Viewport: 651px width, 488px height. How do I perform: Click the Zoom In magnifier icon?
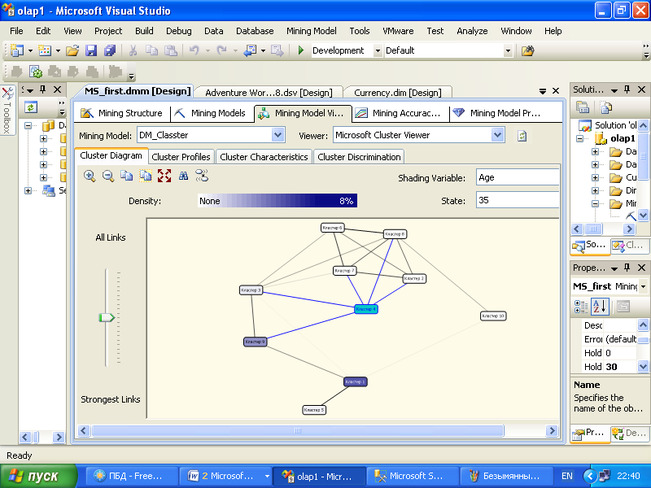coord(90,176)
